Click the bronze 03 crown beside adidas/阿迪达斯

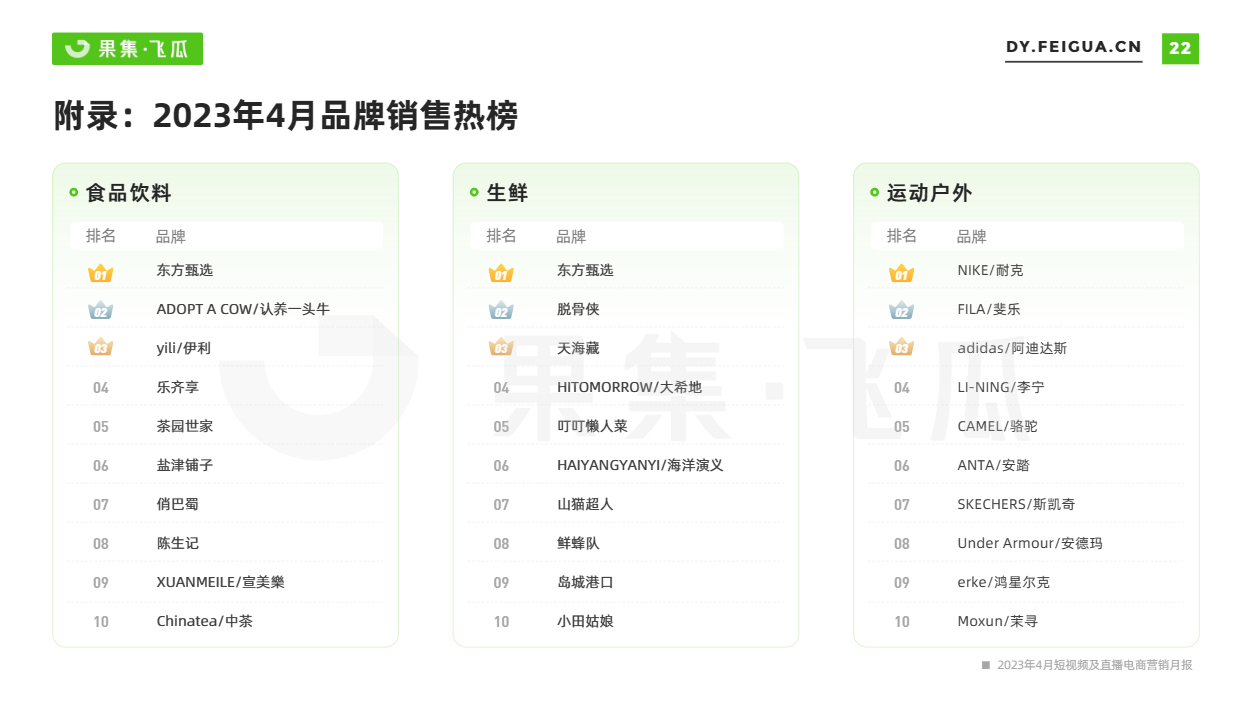click(902, 348)
